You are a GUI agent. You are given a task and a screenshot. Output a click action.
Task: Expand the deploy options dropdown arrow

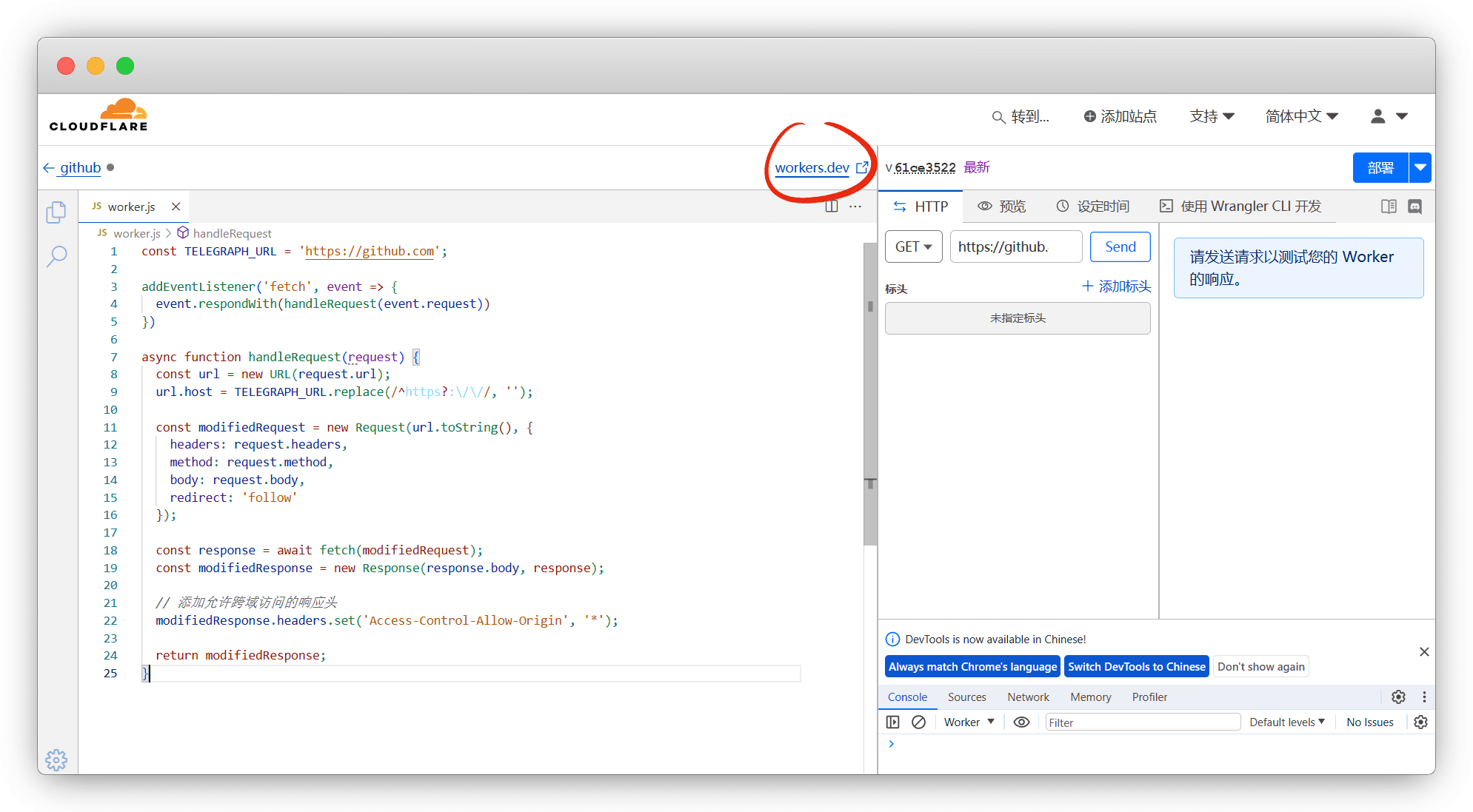pos(1420,167)
